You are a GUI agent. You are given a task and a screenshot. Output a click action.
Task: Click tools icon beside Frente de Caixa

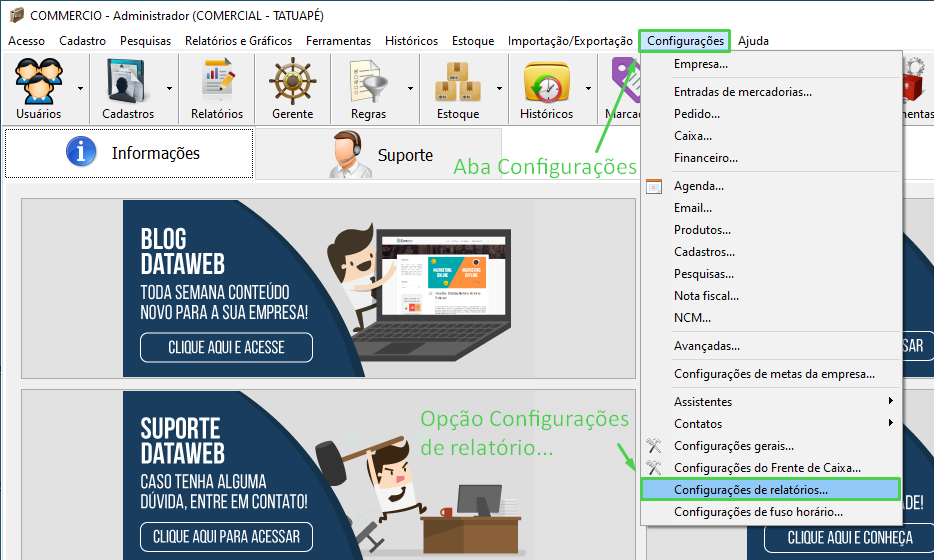pos(653,468)
